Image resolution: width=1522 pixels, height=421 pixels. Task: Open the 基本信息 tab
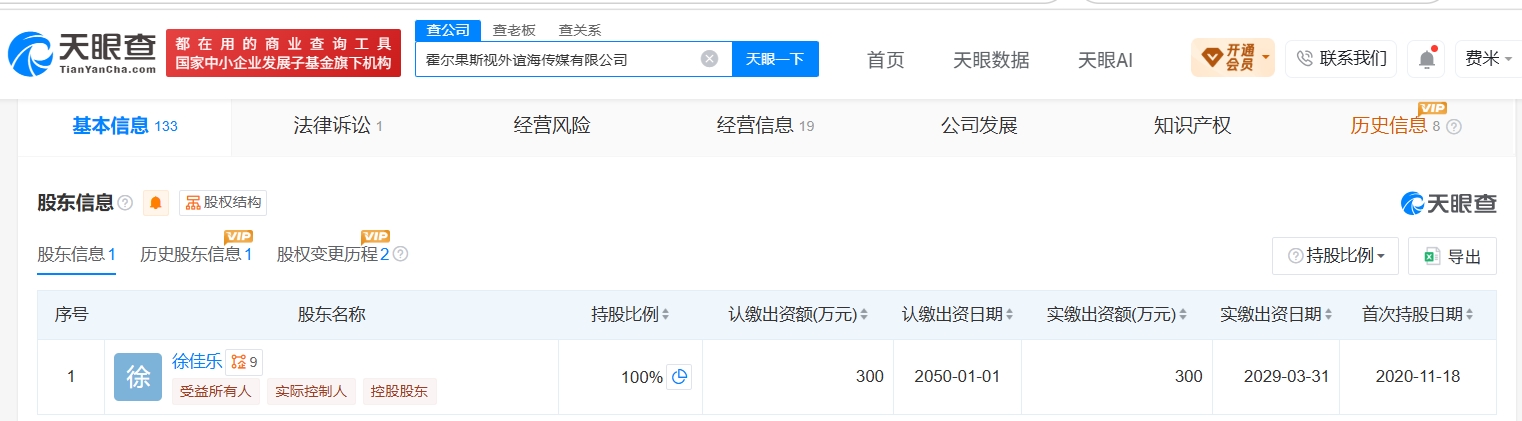coord(124,126)
